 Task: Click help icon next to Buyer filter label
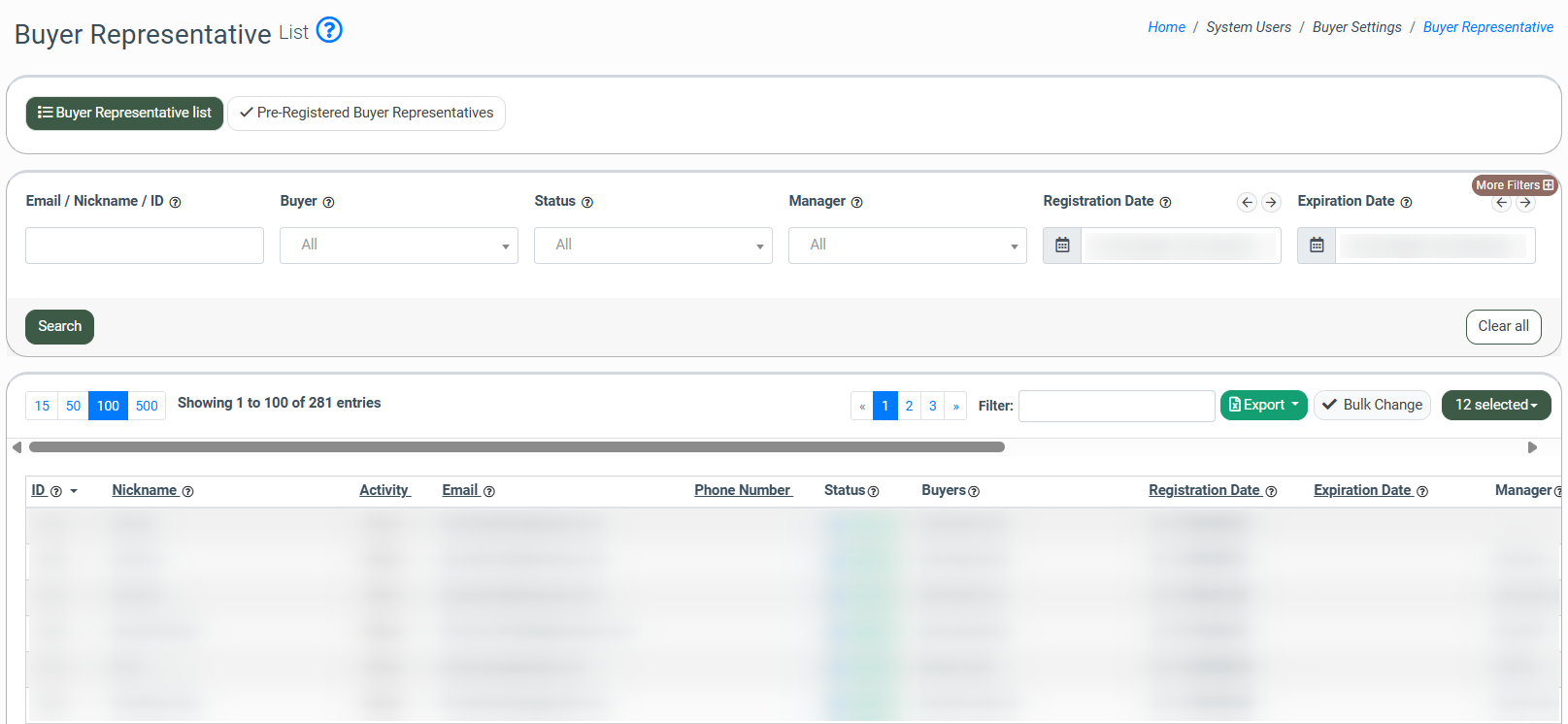click(328, 203)
